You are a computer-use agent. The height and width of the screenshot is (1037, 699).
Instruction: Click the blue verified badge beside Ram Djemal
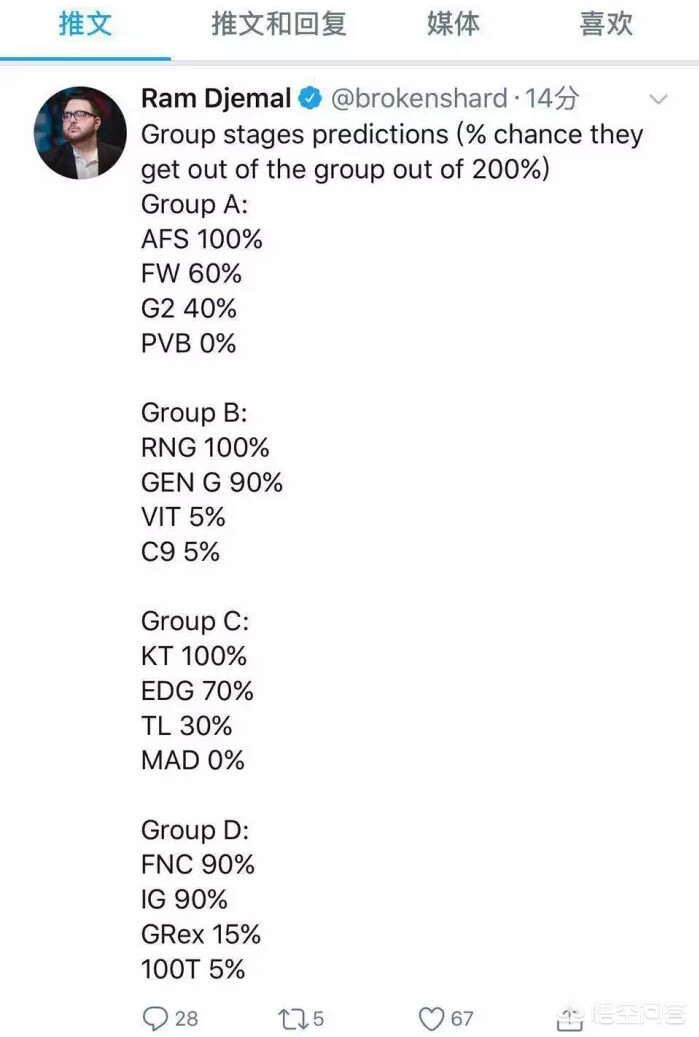pyautogui.click(x=309, y=99)
